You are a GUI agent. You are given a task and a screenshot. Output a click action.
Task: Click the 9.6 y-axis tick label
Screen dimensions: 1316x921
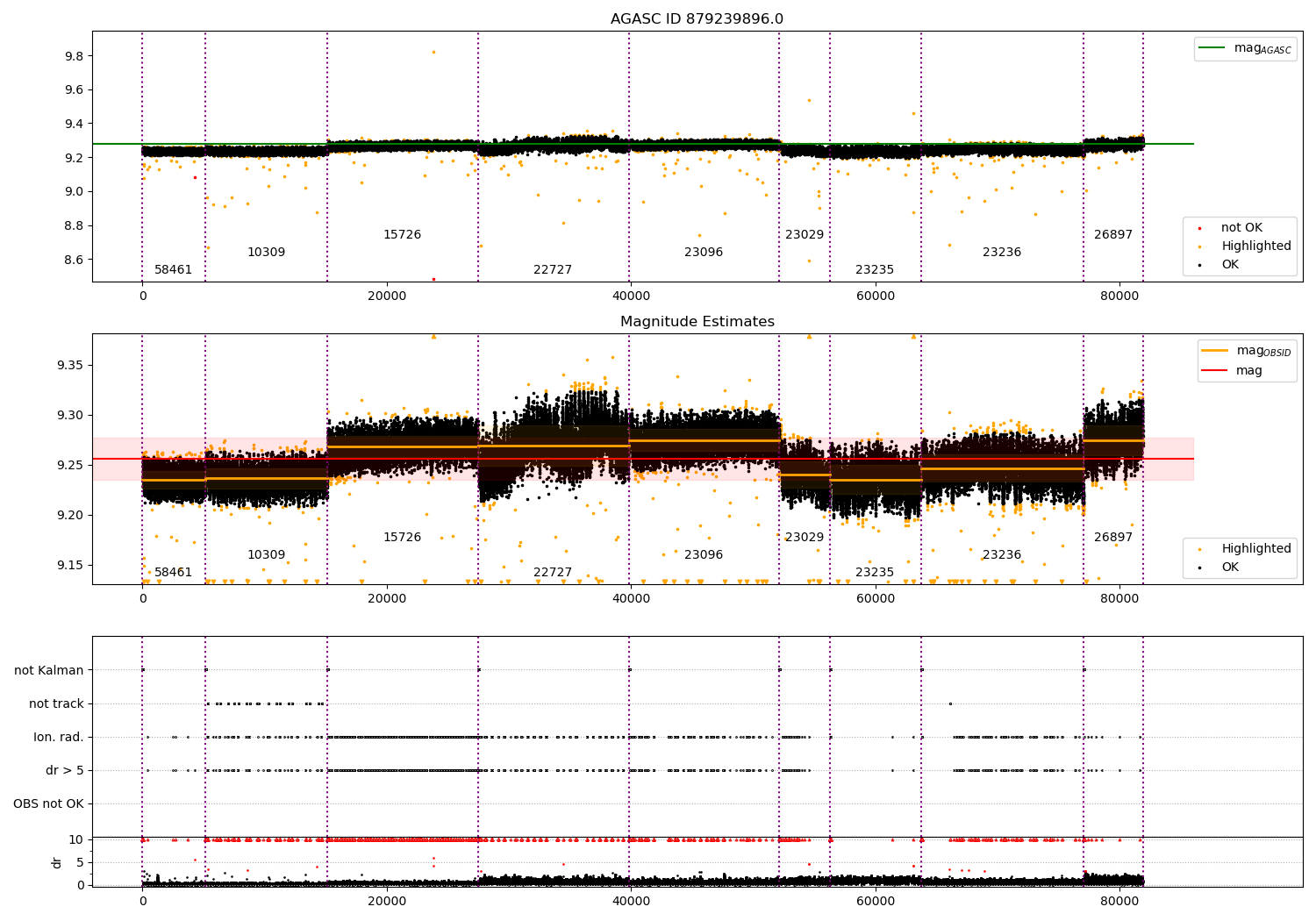tap(74, 89)
